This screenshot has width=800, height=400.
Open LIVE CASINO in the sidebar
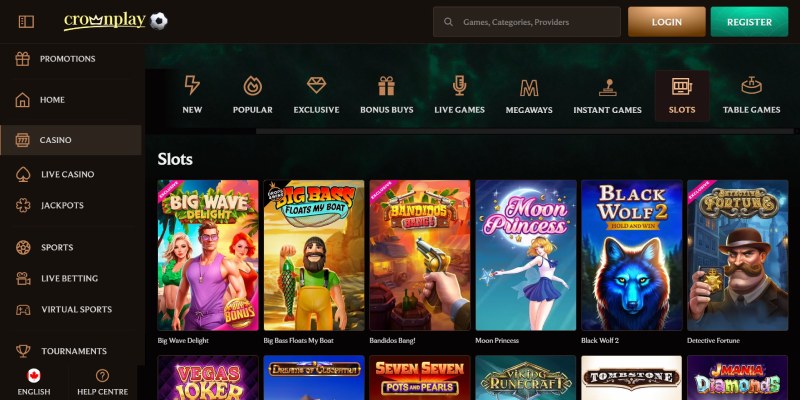click(67, 174)
